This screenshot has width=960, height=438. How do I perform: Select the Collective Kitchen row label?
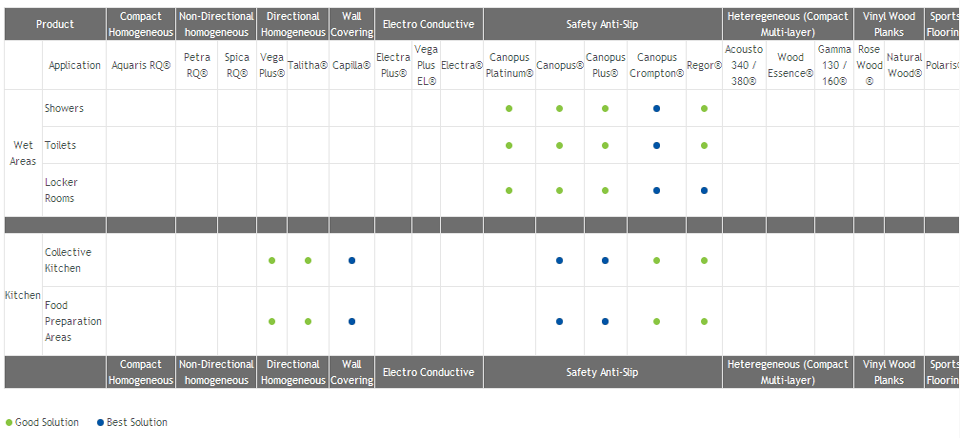tap(68, 260)
